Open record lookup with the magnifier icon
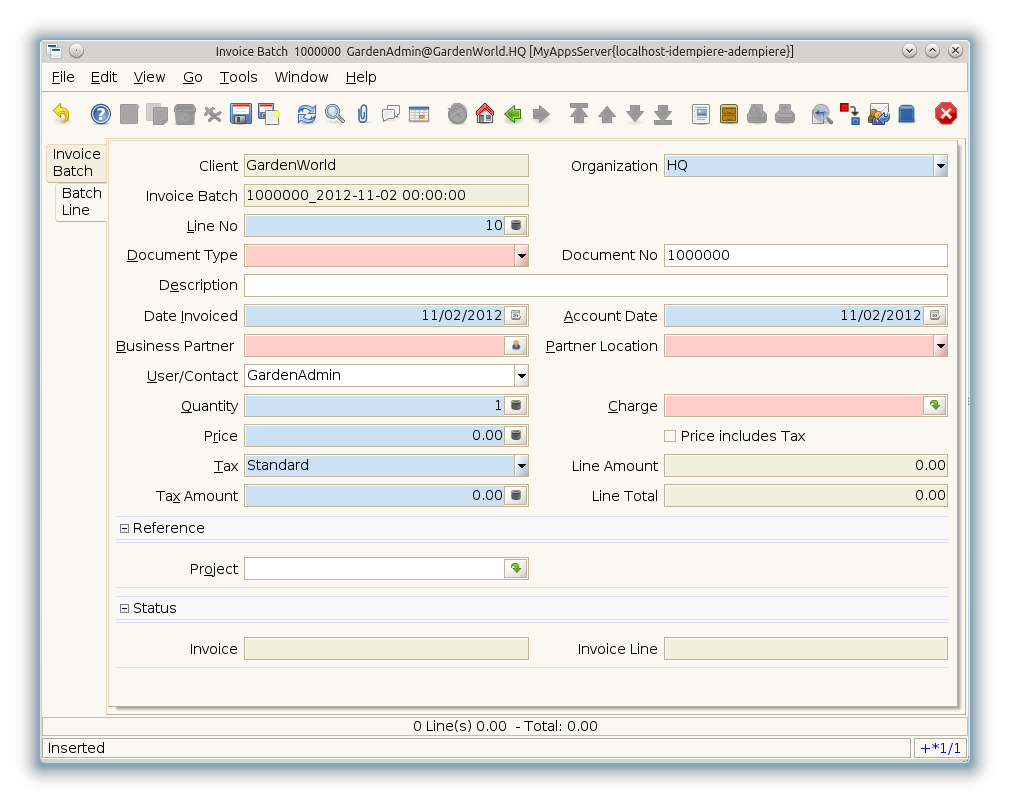Image resolution: width=1010 pixels, height=803 pixels. point(335,114)
